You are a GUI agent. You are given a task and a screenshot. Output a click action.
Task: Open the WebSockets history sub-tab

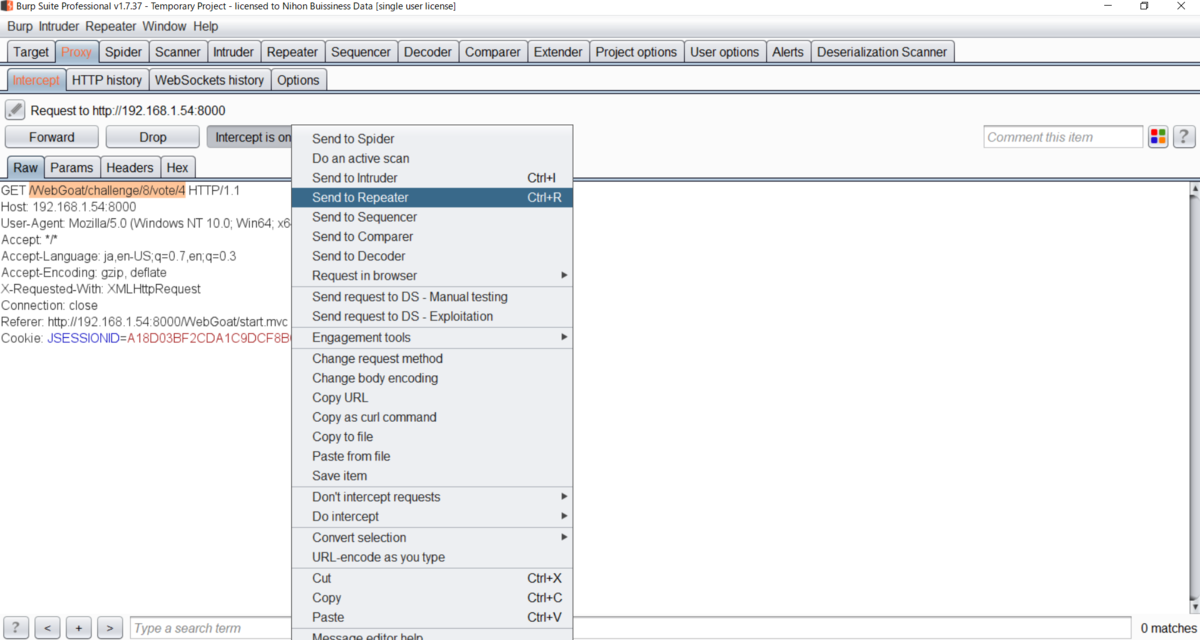click(210, 80)
